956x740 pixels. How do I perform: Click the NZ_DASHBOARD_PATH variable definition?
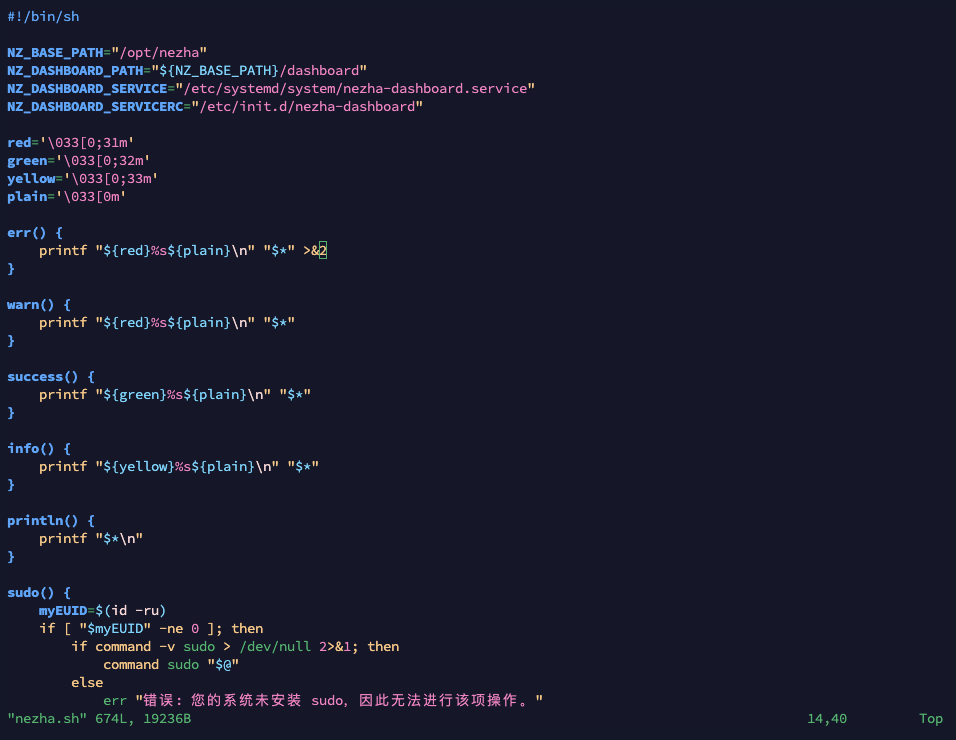[x=74, y=71]
